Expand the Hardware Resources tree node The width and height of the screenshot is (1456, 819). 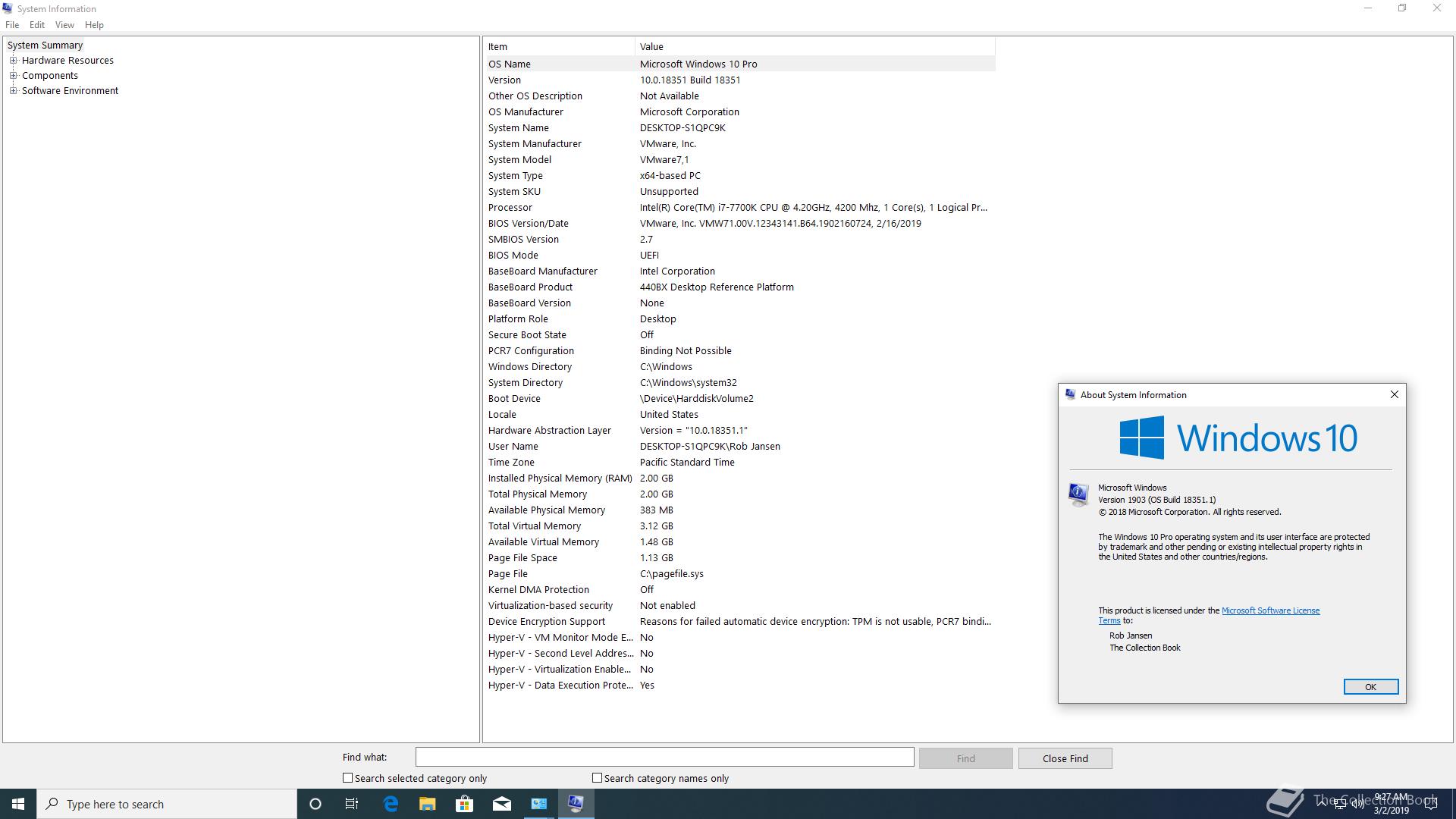pos(13,60)
